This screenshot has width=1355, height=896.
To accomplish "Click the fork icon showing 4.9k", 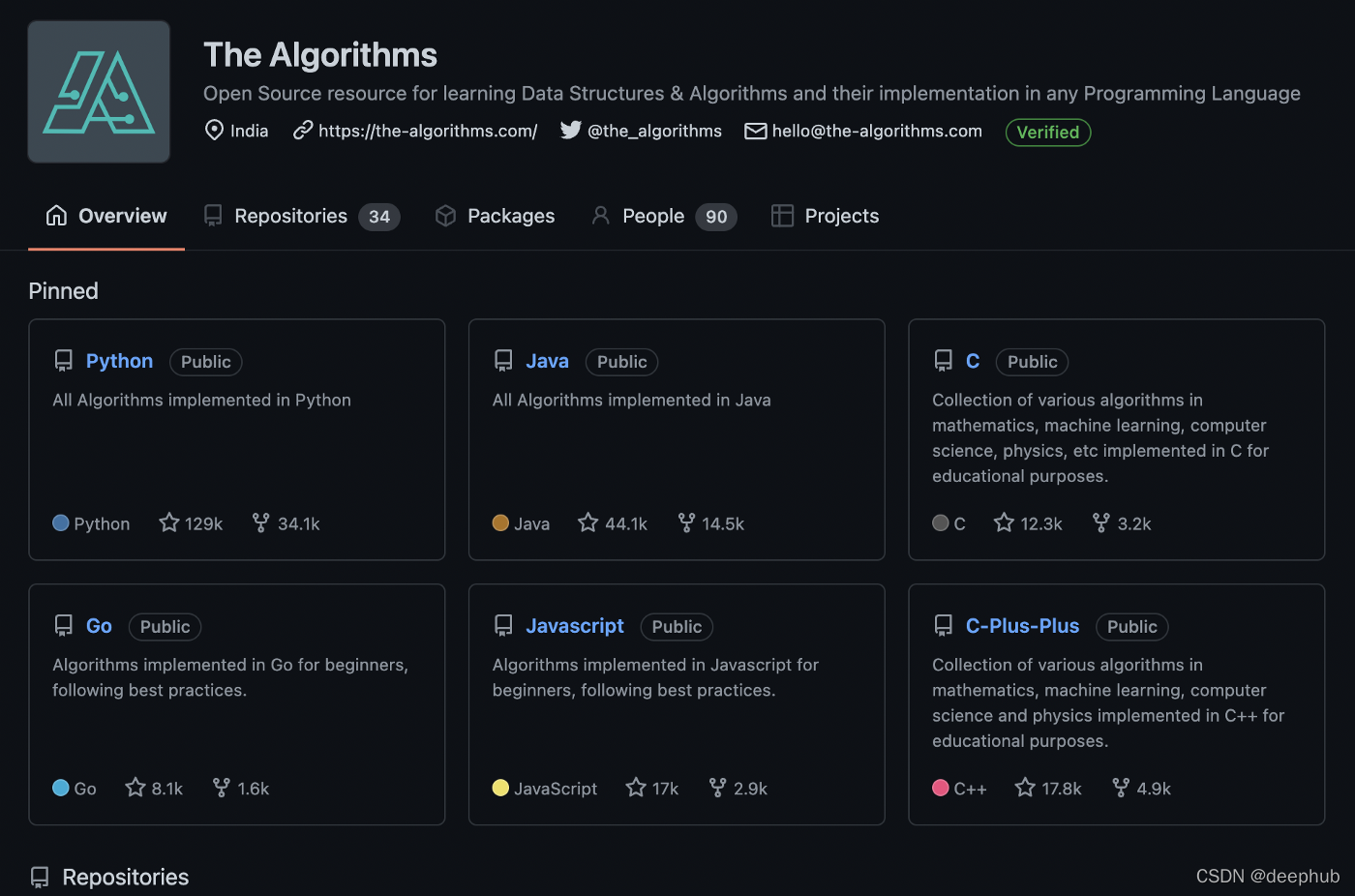I will tap(1121, 788).
